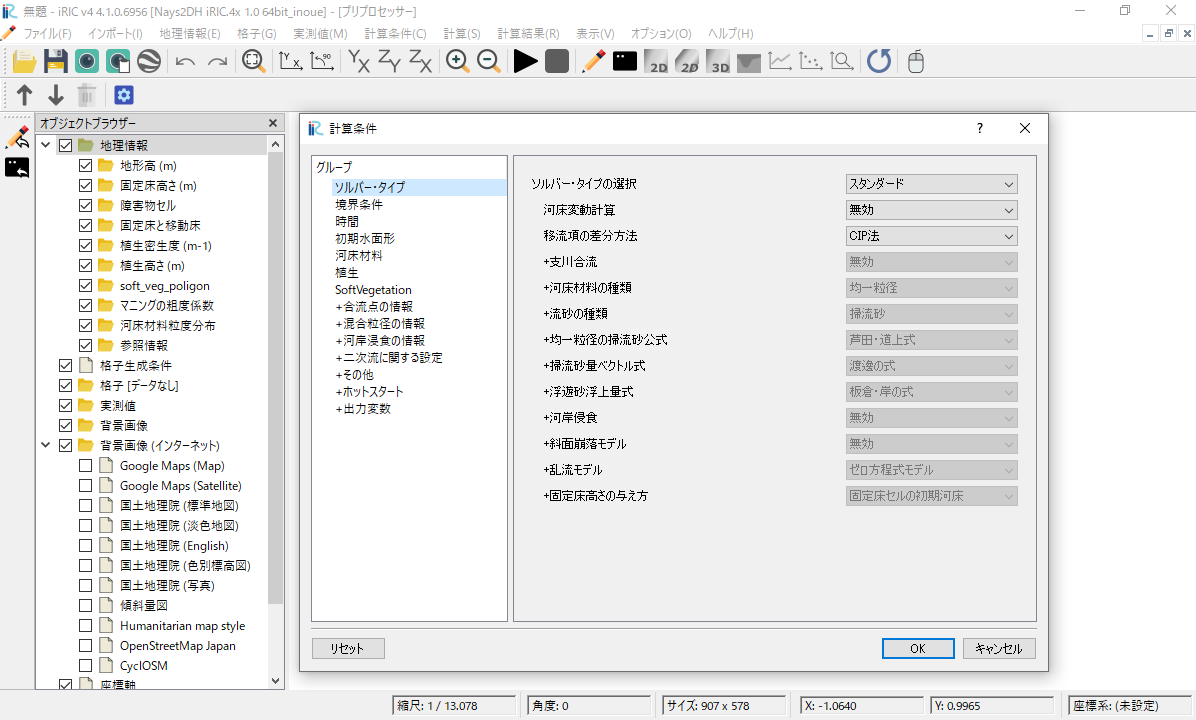Screen dimensions: 1196x720
Task: Open the 河床変動計算 dropdown
Action: 931,210
